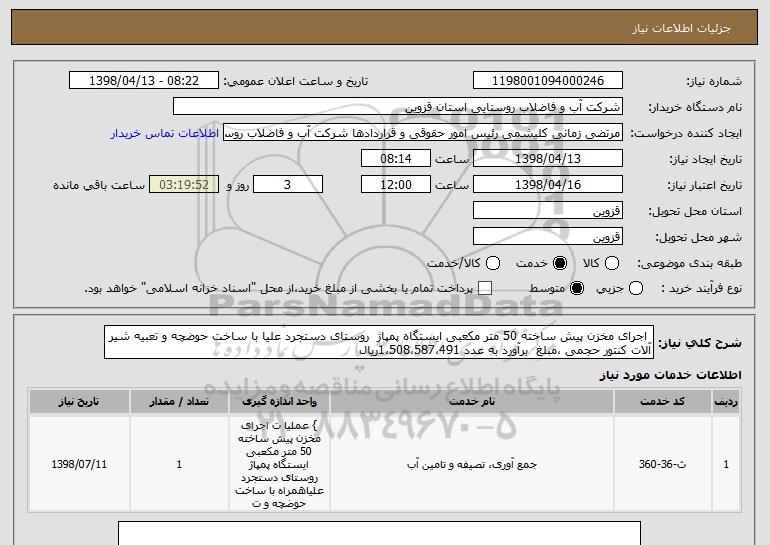
Task: Click the واحد اندازه گیری column header
Action: (x=279, y=402)
